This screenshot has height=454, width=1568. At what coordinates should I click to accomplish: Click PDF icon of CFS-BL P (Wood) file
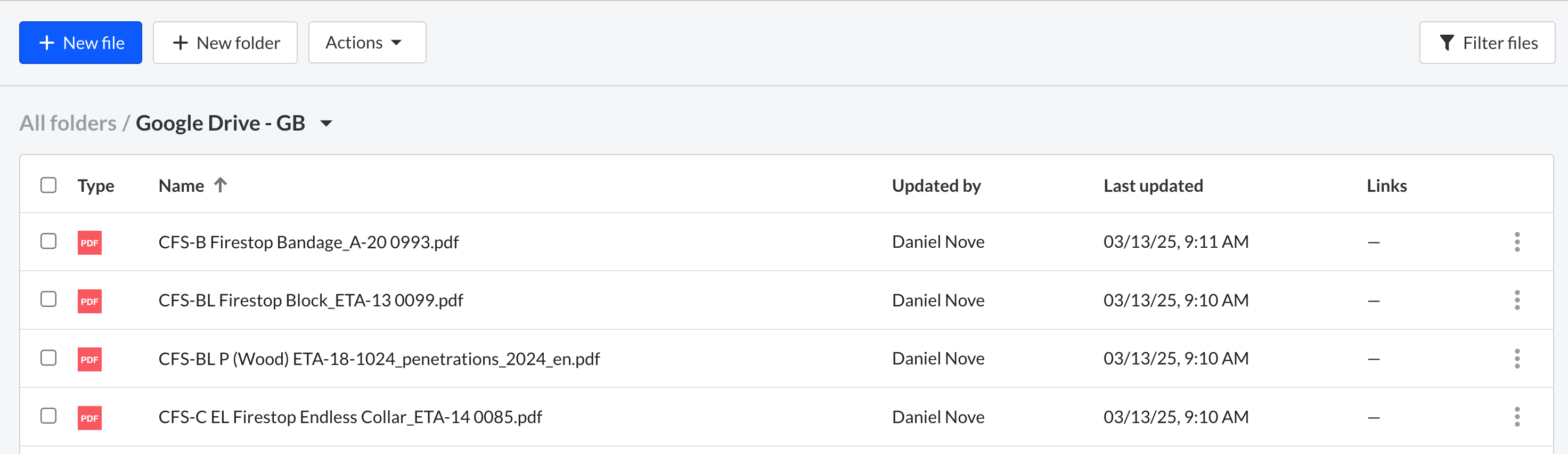coord(89,359)
